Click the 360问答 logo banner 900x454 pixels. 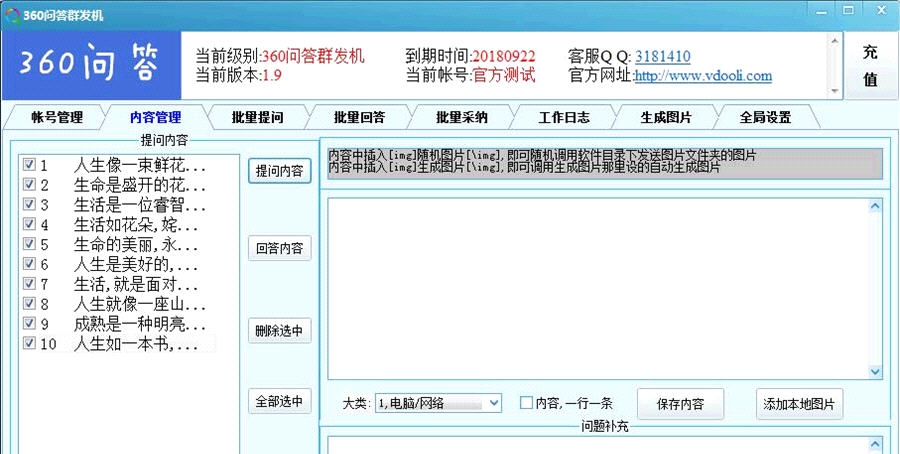pos(91,65)
